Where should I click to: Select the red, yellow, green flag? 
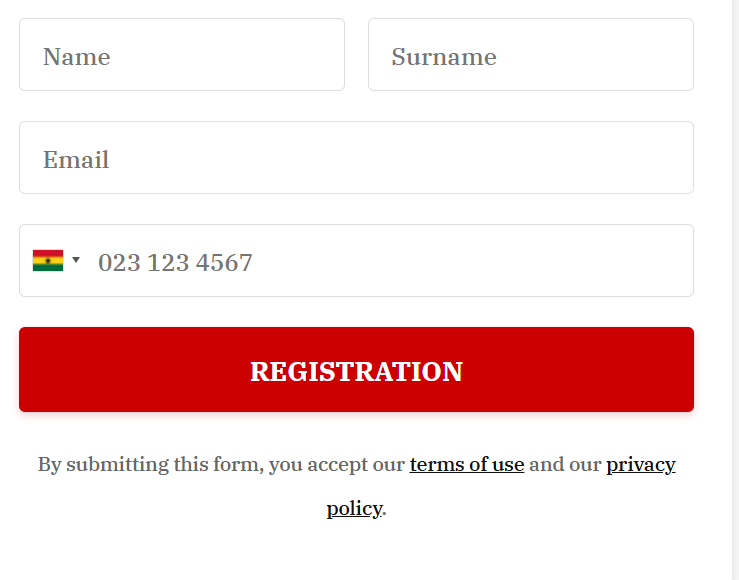(x=48, y=261)
